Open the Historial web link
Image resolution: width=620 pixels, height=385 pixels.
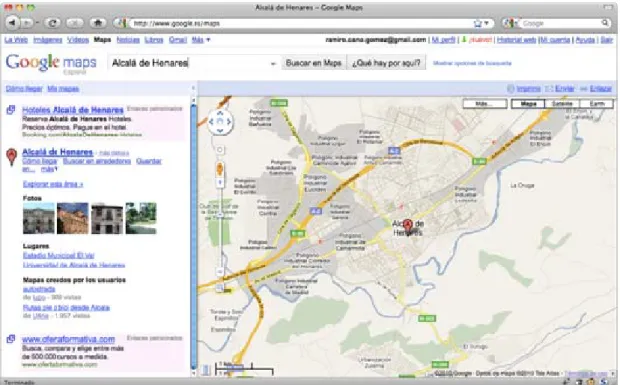coord(516,40)
